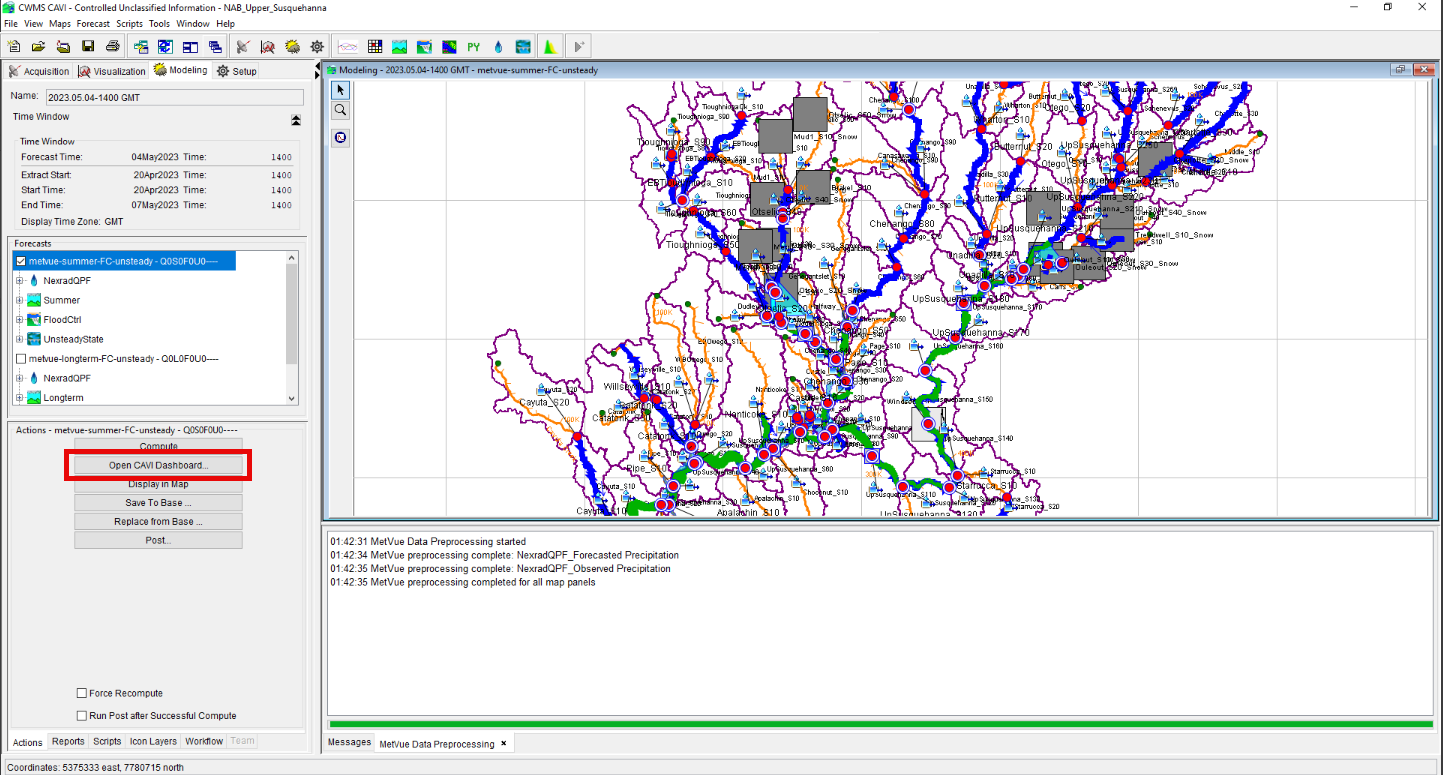Close the MetVue Data Preprocessing tab
Screen dimensions: 1443x775
(504, 743)
